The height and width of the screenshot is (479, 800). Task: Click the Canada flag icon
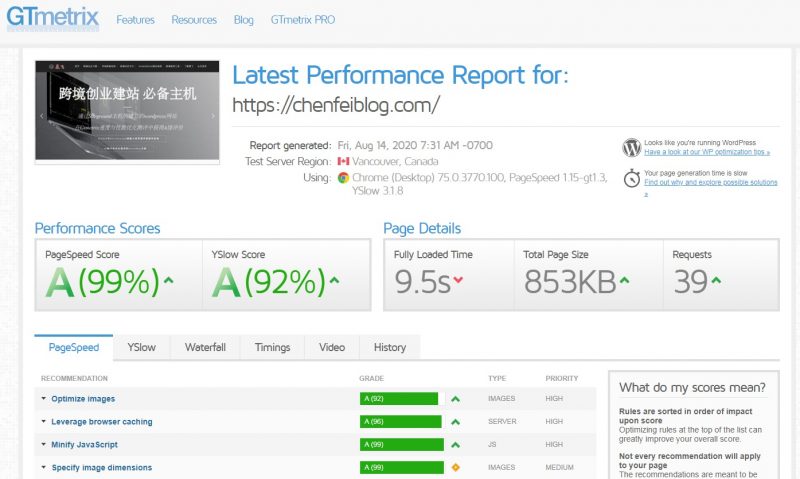pyautogui.click(x=343, y=161)
